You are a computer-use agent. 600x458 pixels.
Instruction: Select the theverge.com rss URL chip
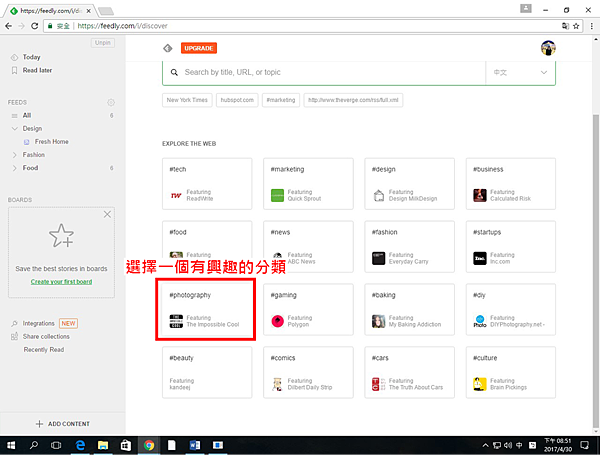353,100
